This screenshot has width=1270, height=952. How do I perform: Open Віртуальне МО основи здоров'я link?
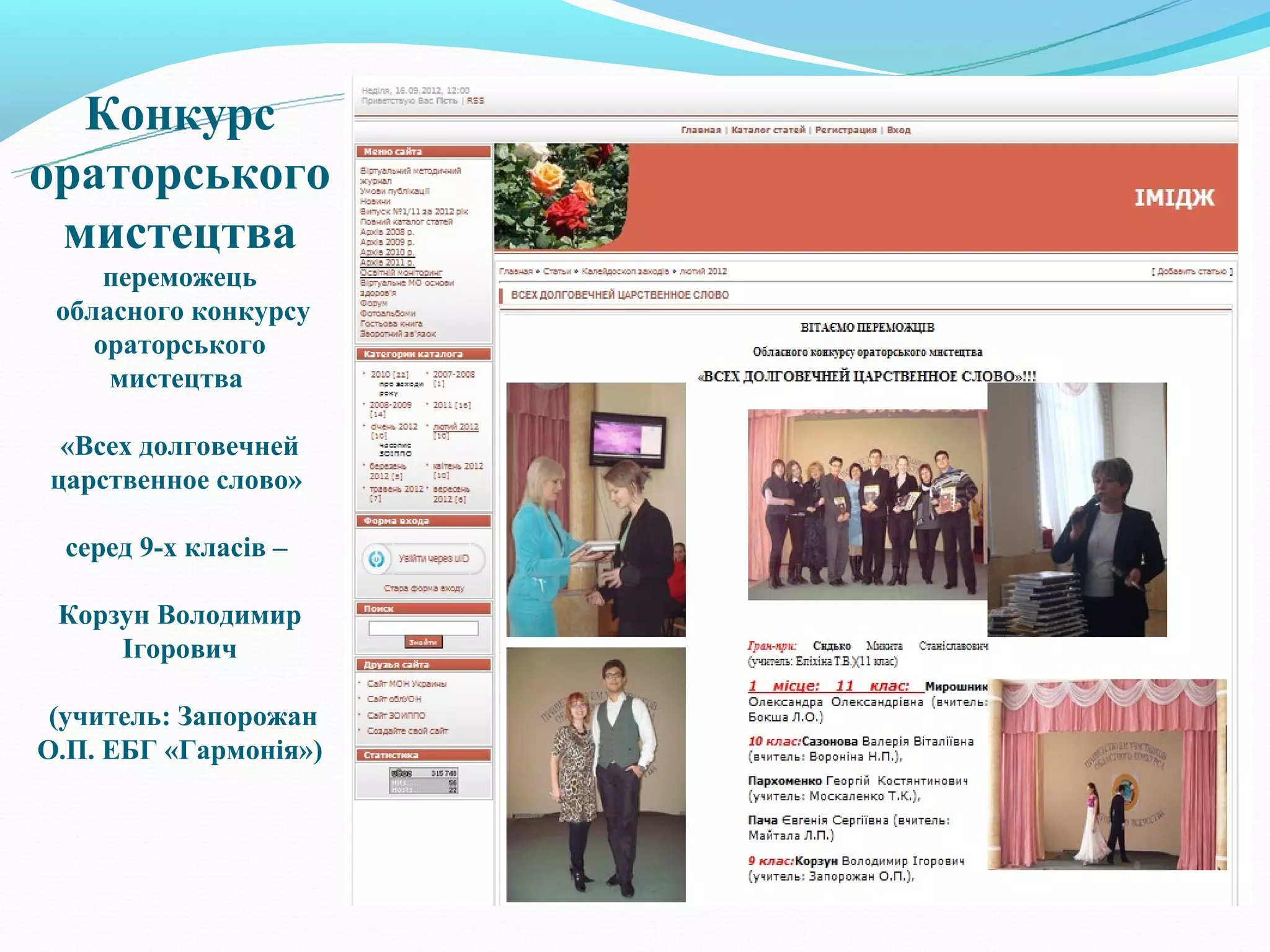(x=407, y=288)
